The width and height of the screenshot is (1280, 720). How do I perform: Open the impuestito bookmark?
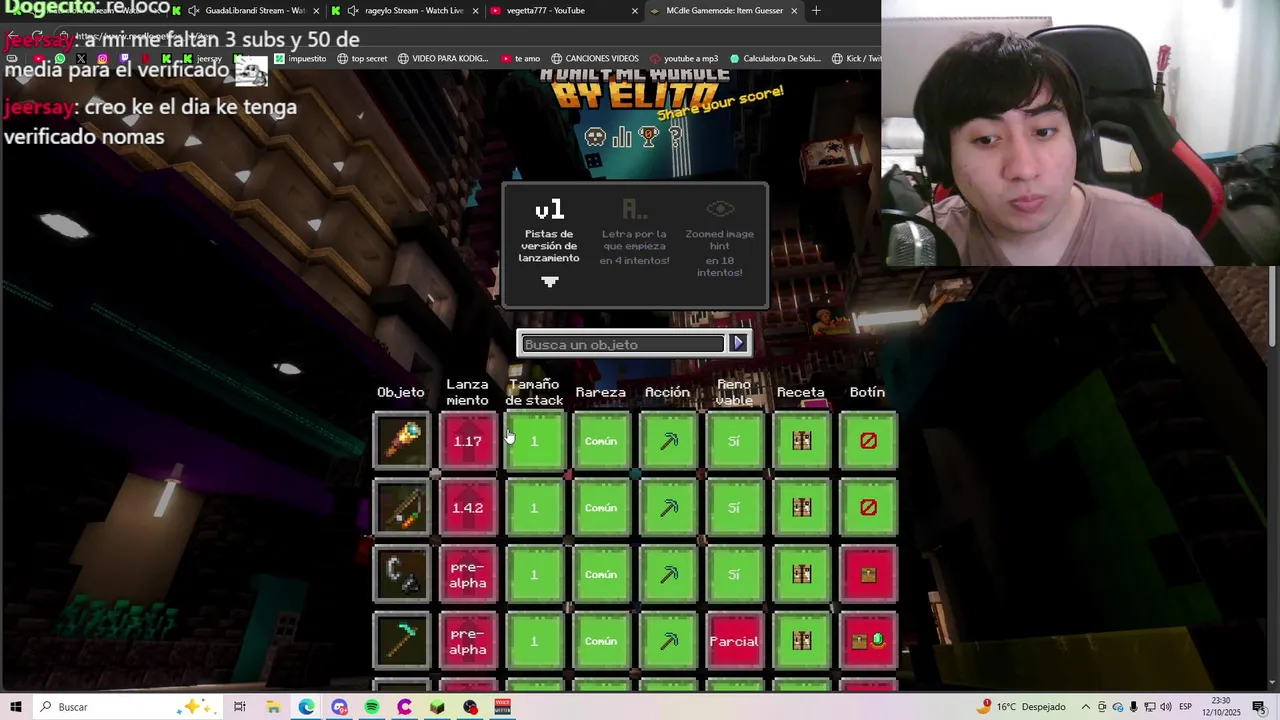[300, 59]
